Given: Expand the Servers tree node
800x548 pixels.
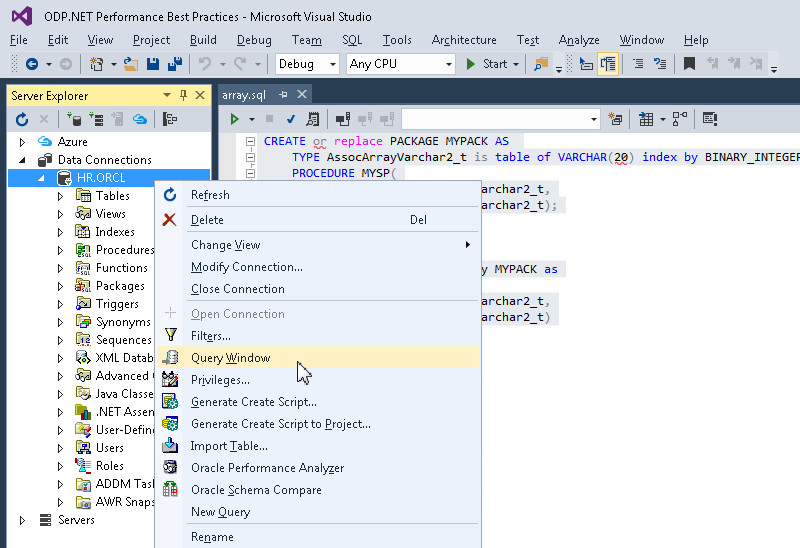Looking at the screenshot, I should [23, 520].
